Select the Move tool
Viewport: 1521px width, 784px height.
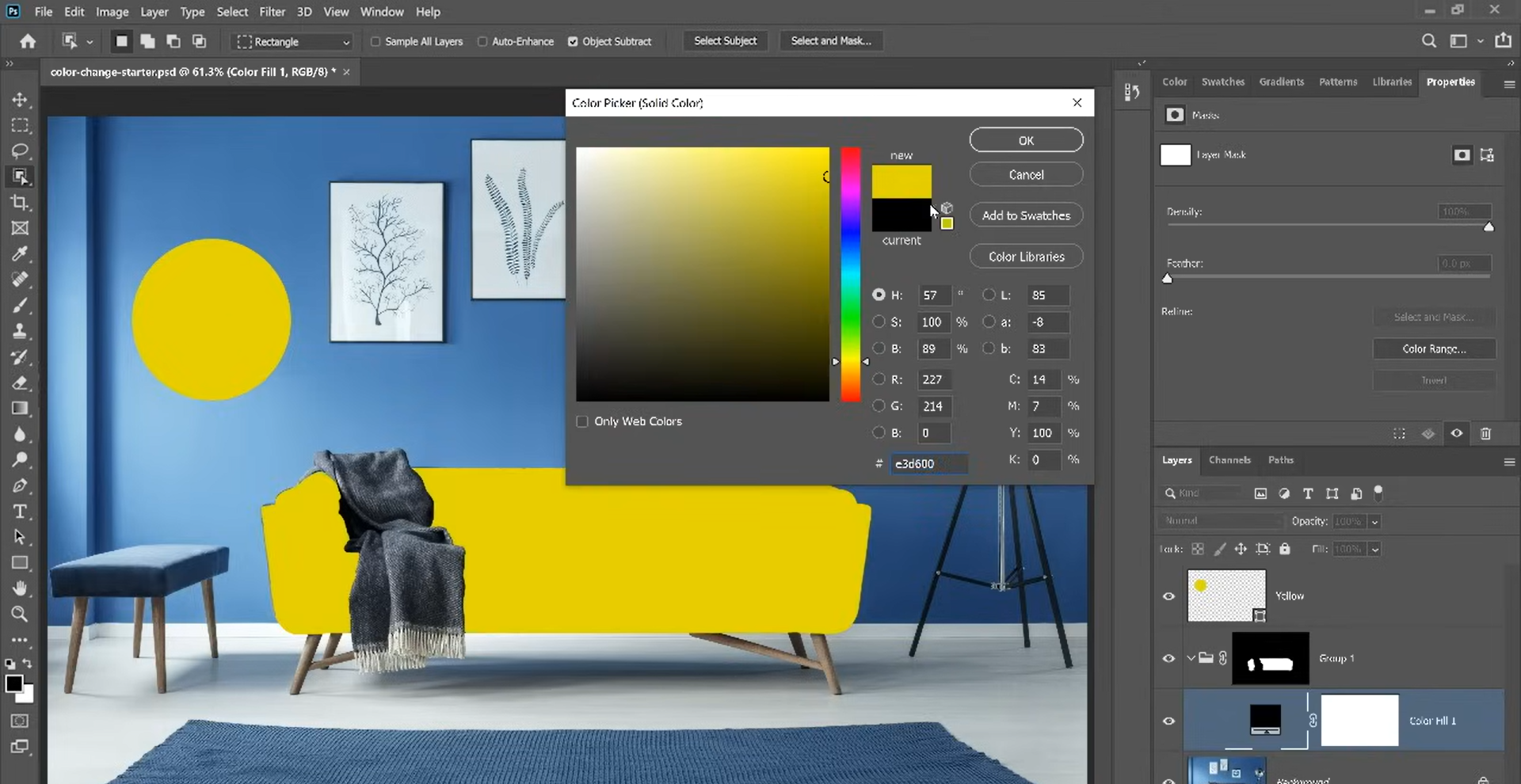point(20,99)
